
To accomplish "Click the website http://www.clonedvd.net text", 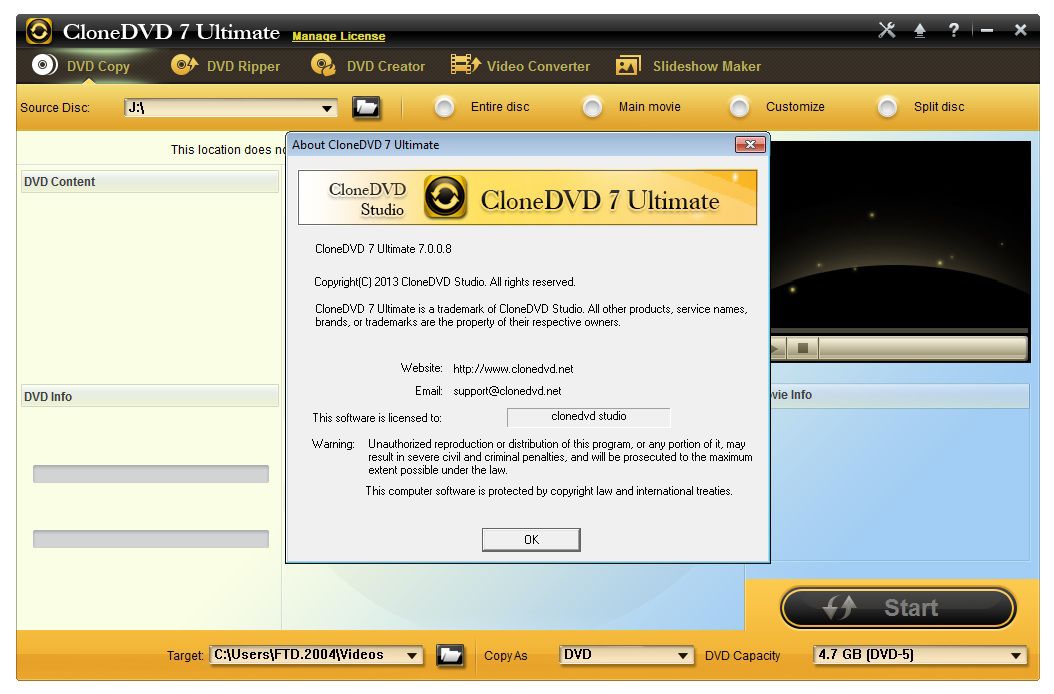I will tap(513, 369).
